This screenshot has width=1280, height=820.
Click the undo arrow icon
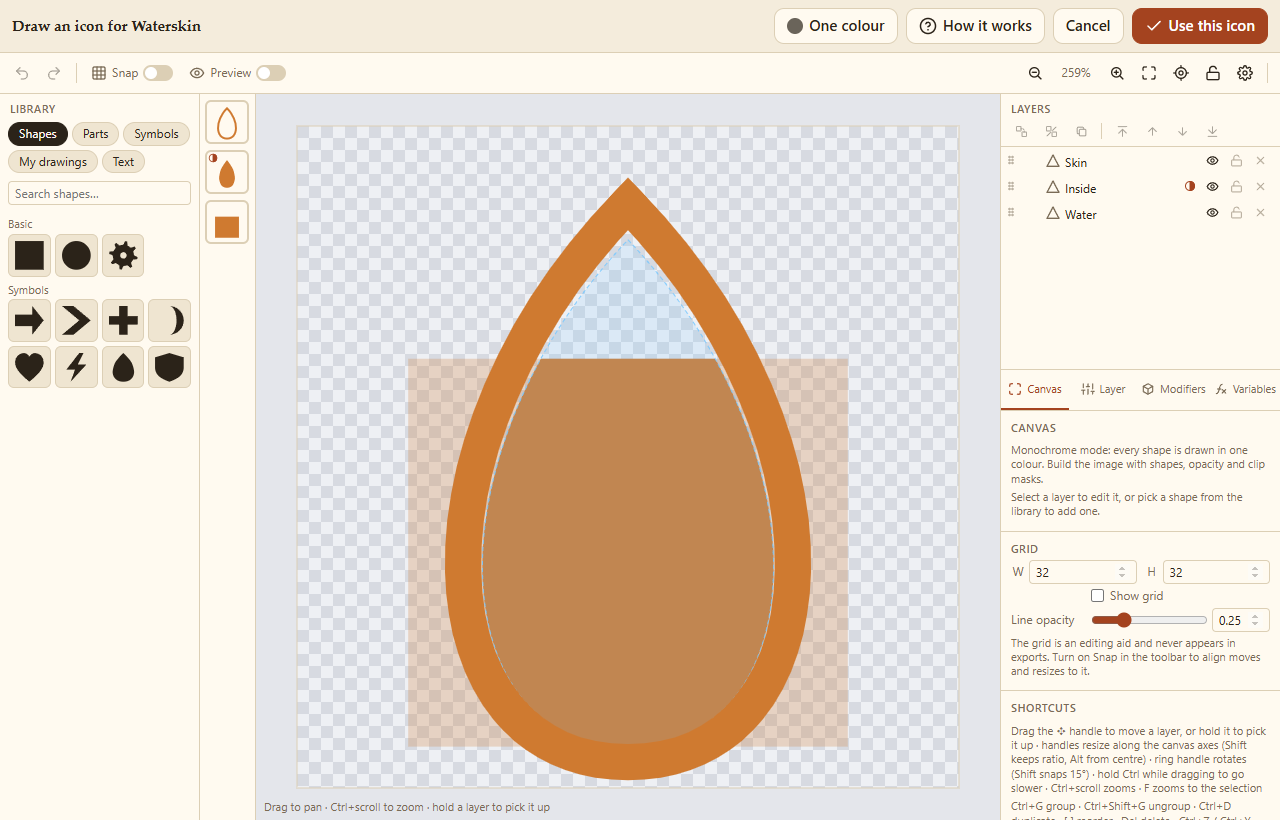(22, 73)
